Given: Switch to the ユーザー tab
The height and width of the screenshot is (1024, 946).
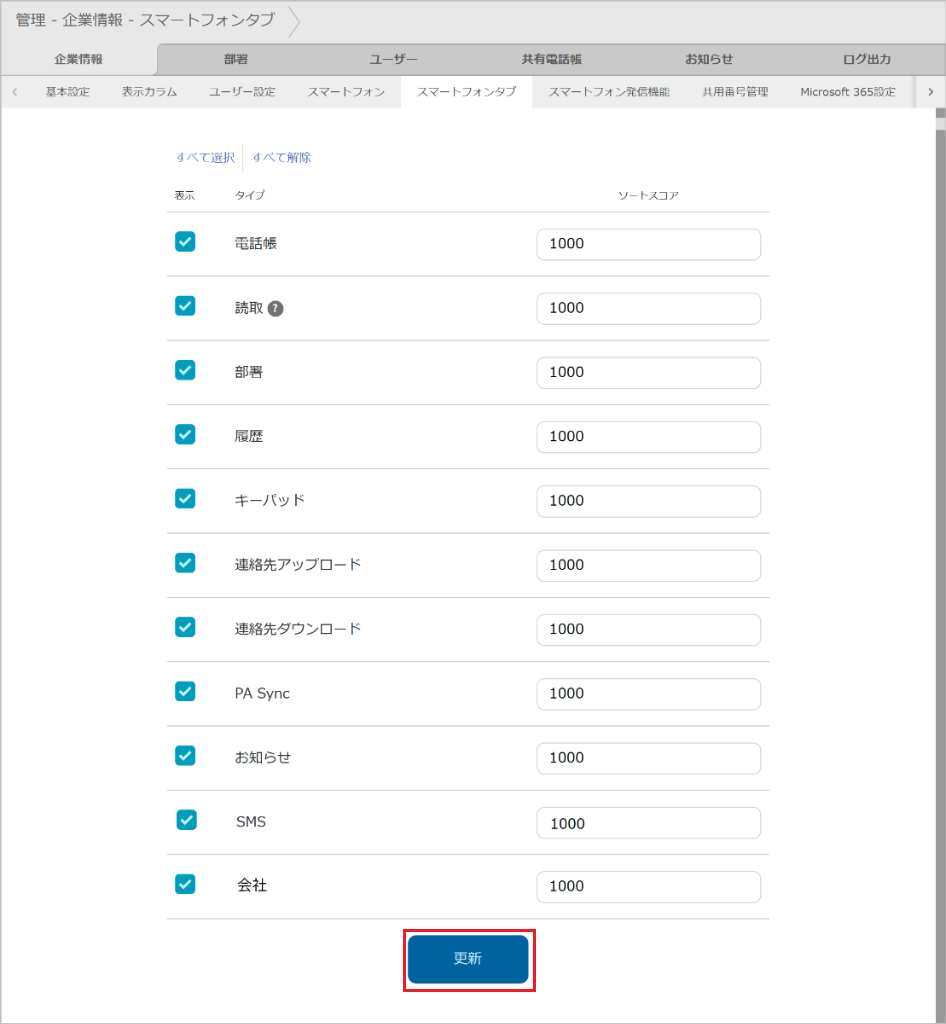Looking at the screenshot, I should coord(393,59).
